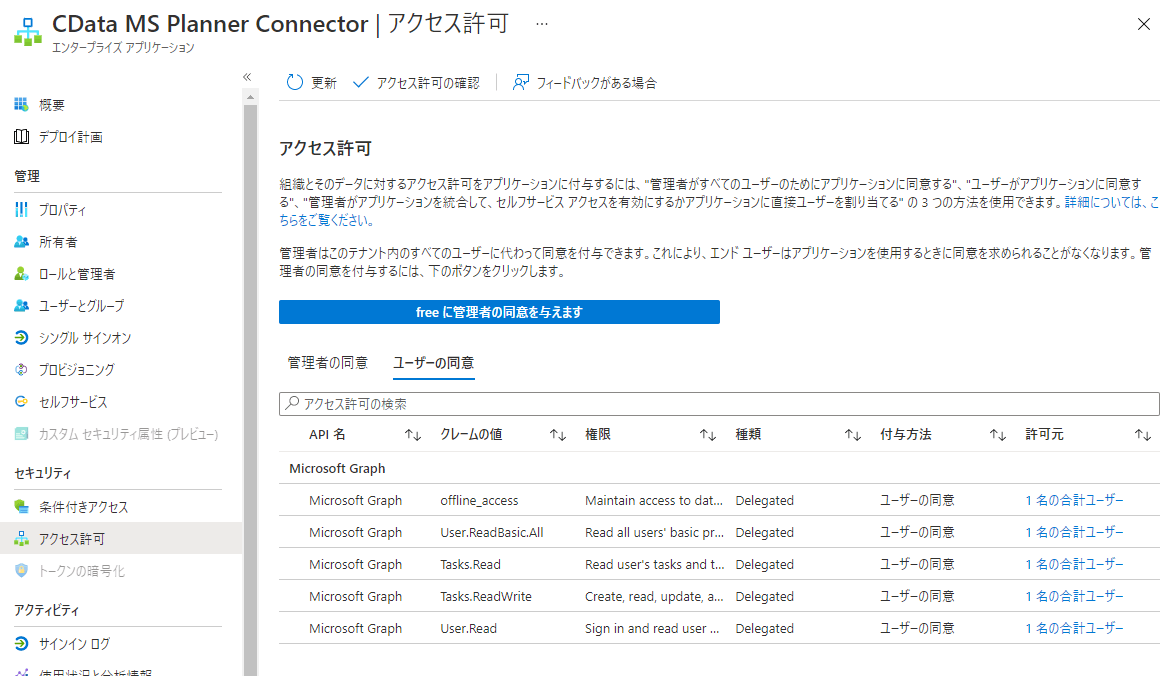Go to ユーザーとグループ in the sidebar
This screenshot has width=1168, height=676.
point(82,306)
